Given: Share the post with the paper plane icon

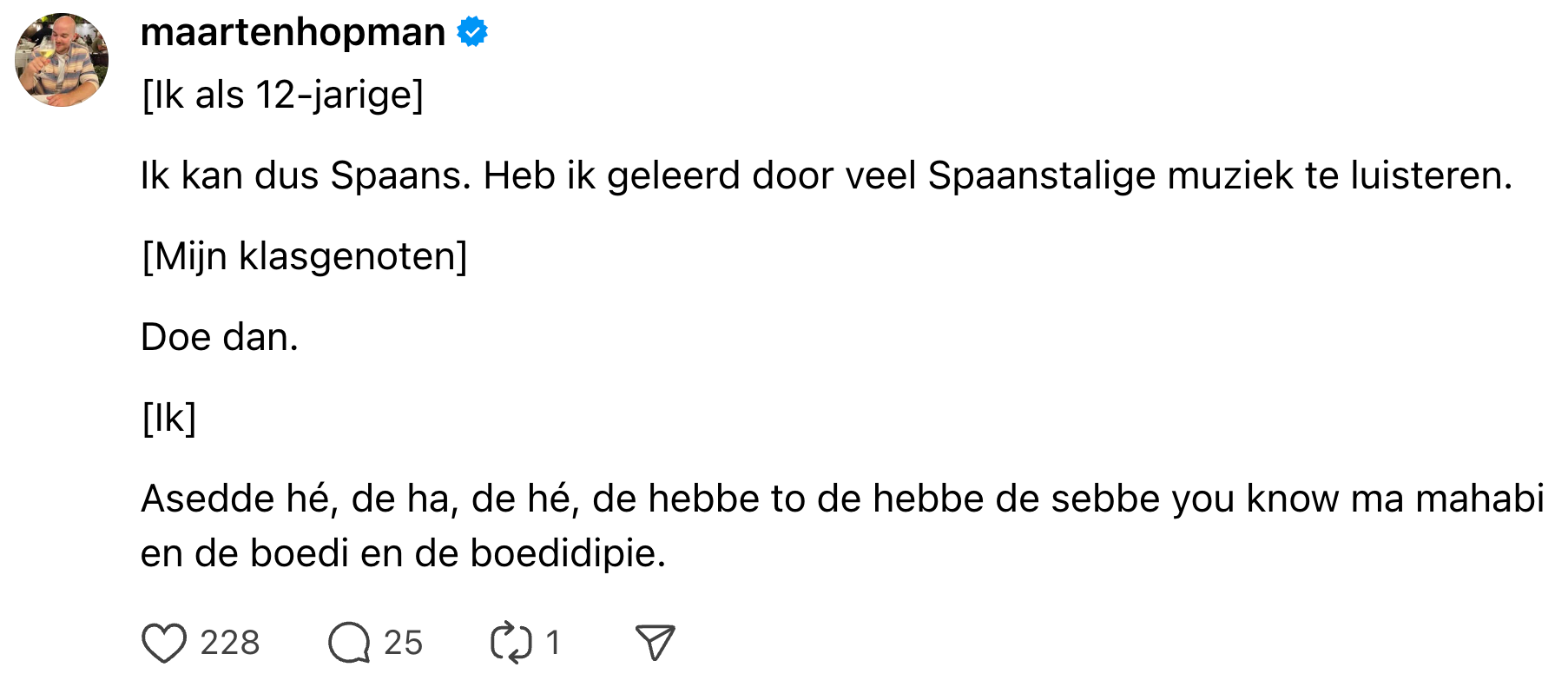Looking at the screenshot, I should [x=655, y=644].
